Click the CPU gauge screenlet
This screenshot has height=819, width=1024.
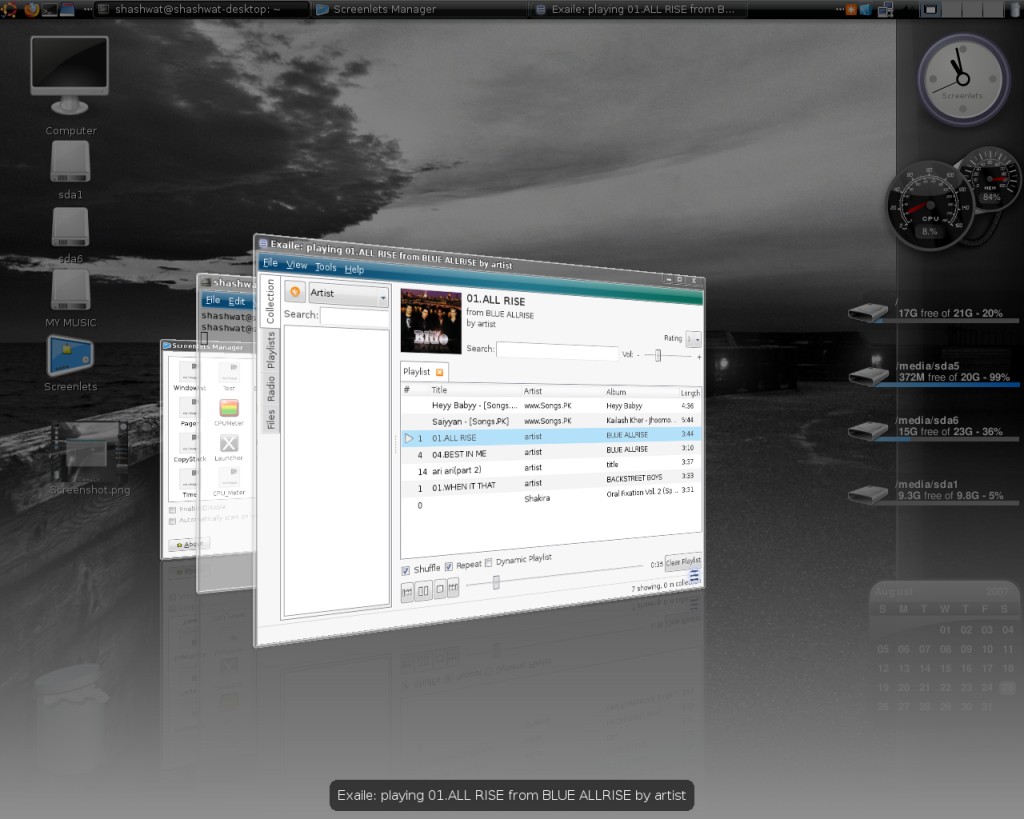tap(929, 205)
